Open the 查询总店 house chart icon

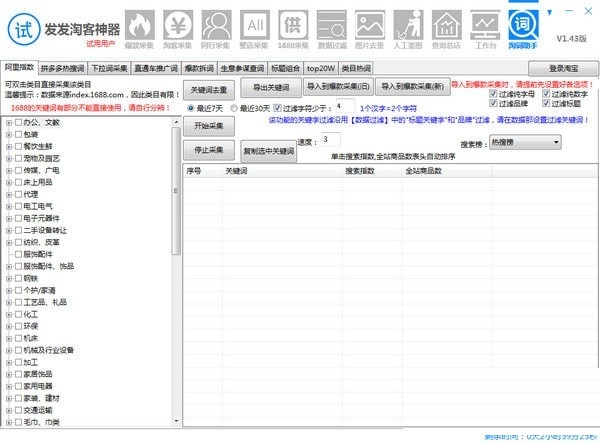point(447,25)
